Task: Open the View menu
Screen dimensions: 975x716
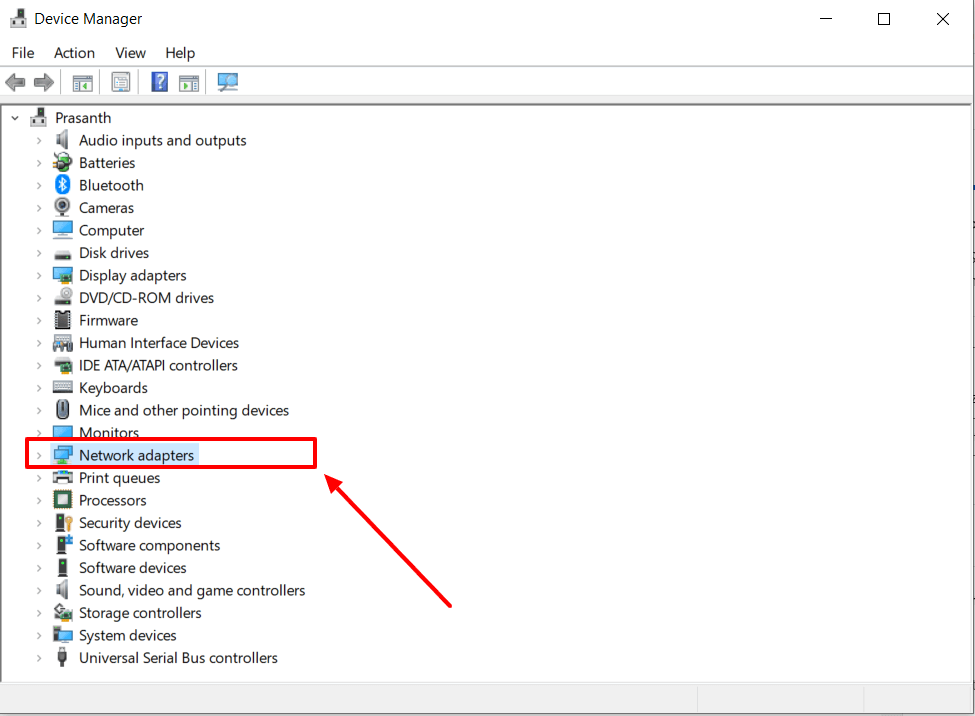Action: point(131,53)
